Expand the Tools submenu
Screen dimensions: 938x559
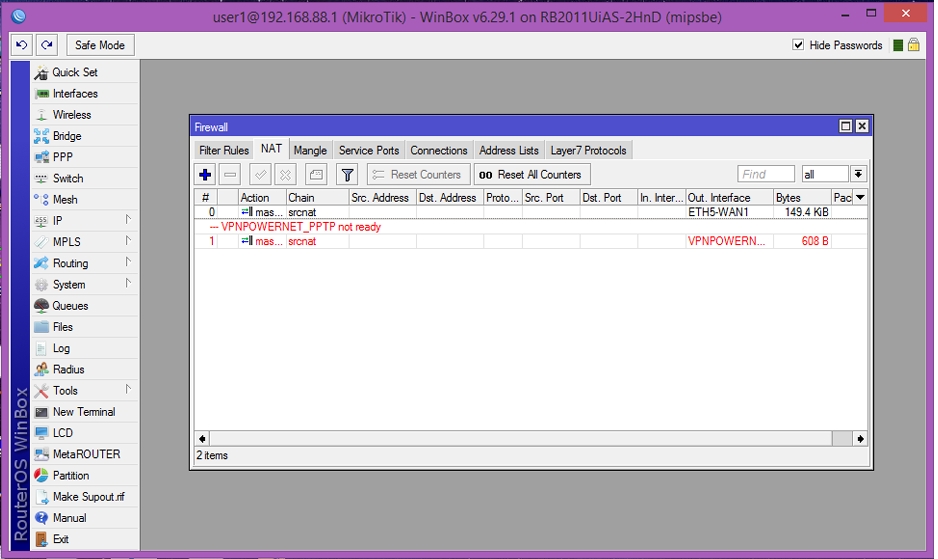point(128,390)
